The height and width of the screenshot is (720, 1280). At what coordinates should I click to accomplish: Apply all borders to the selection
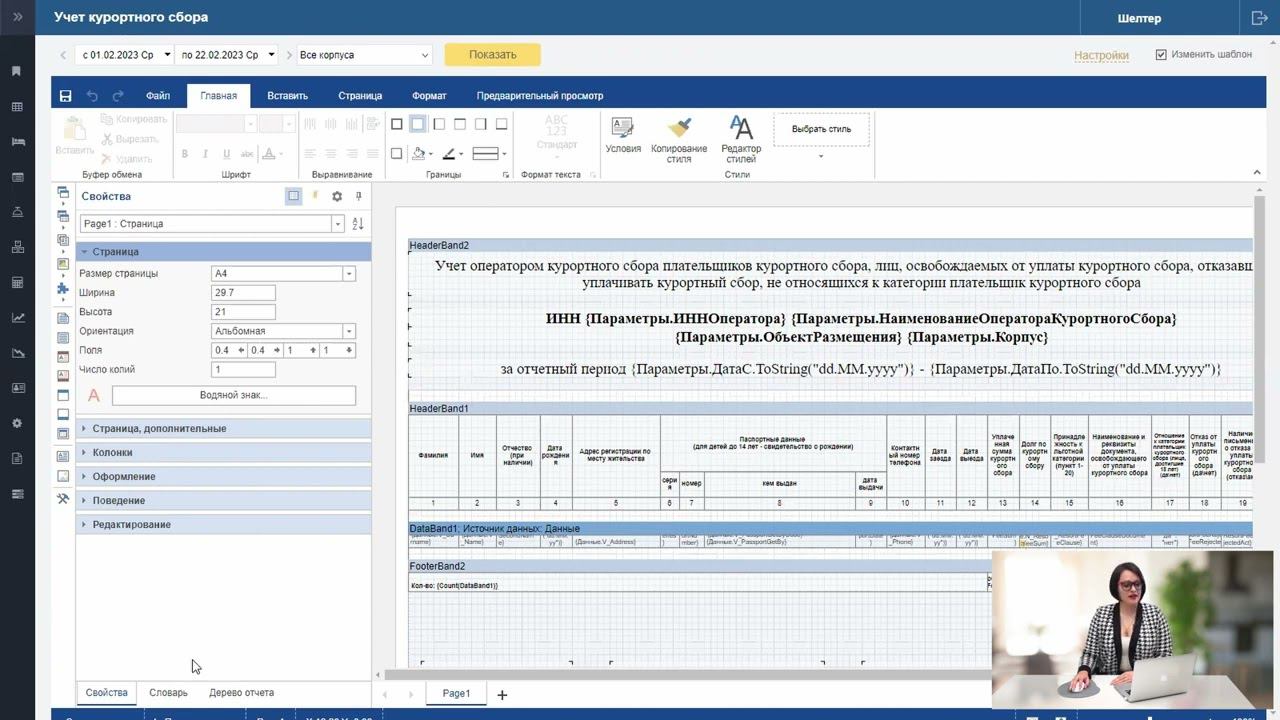pos(397,124)
